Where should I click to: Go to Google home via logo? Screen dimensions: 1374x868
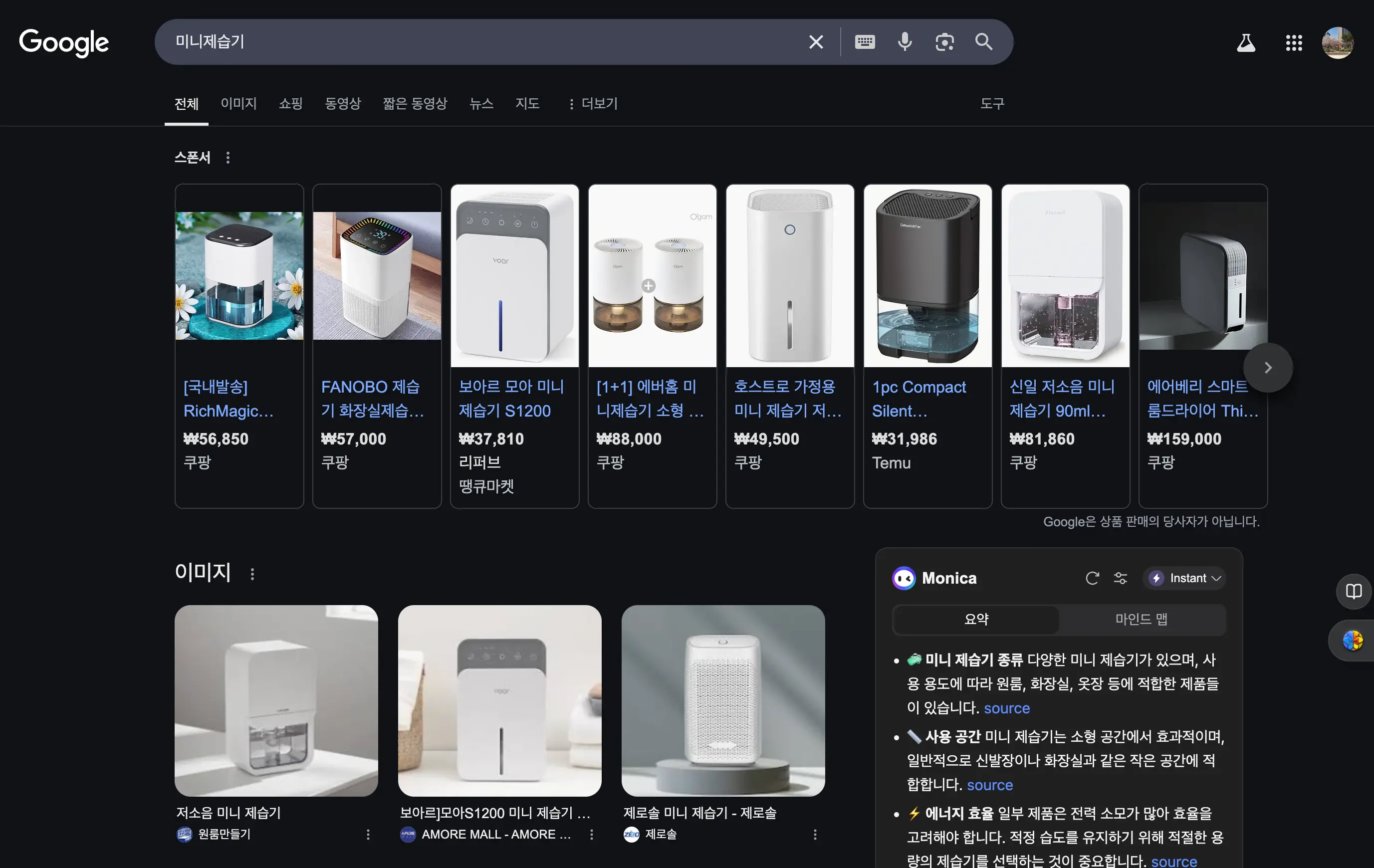(x=64, y=42)
